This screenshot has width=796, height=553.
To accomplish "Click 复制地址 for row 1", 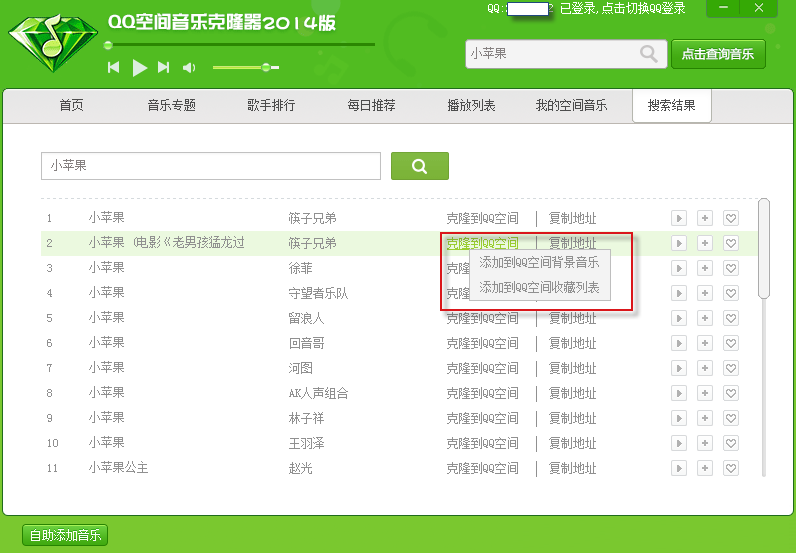I will point(572,218).
